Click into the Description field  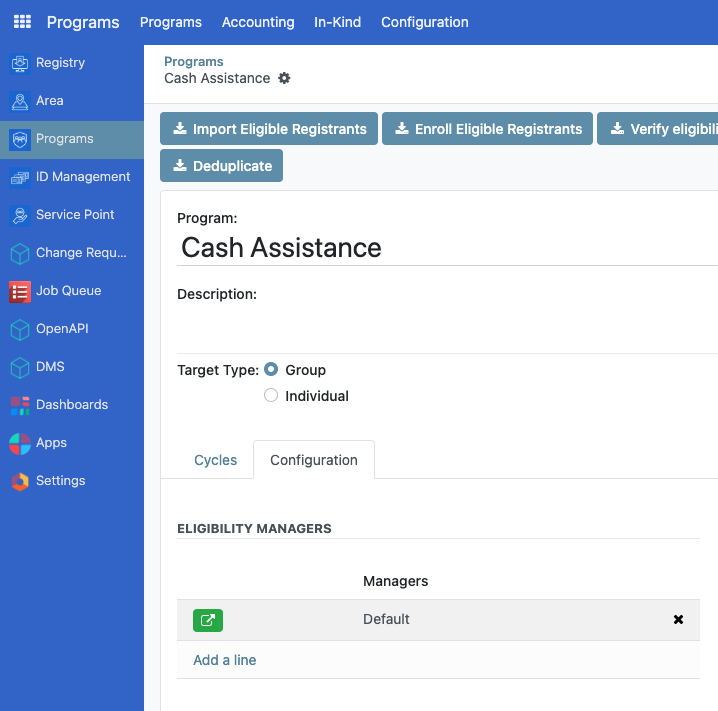(447, 328)
